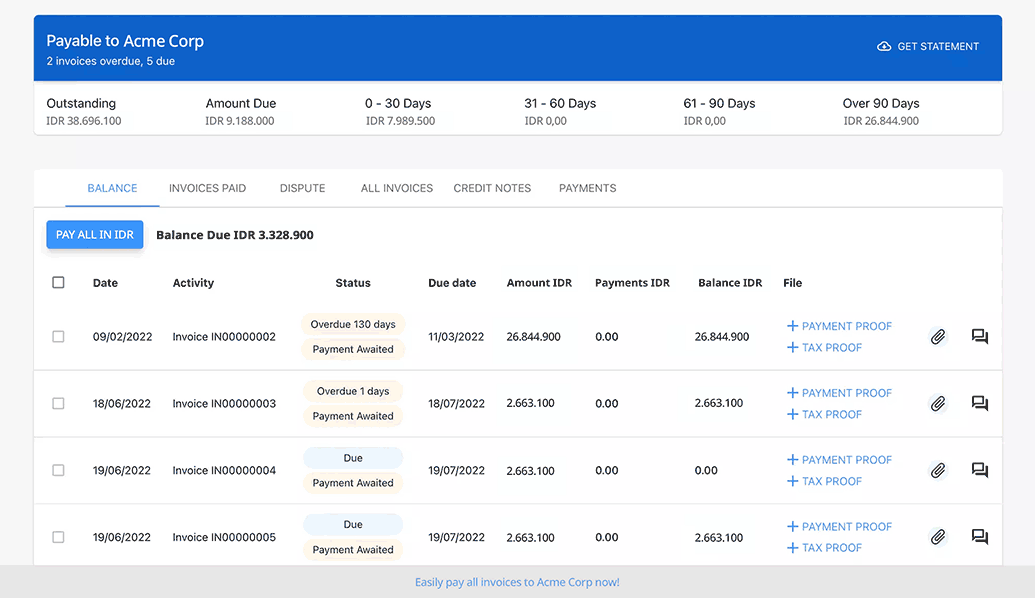Click the Due badge for Invoice IN00000004
Screen dimensions: 1035x598
(353, 457)
